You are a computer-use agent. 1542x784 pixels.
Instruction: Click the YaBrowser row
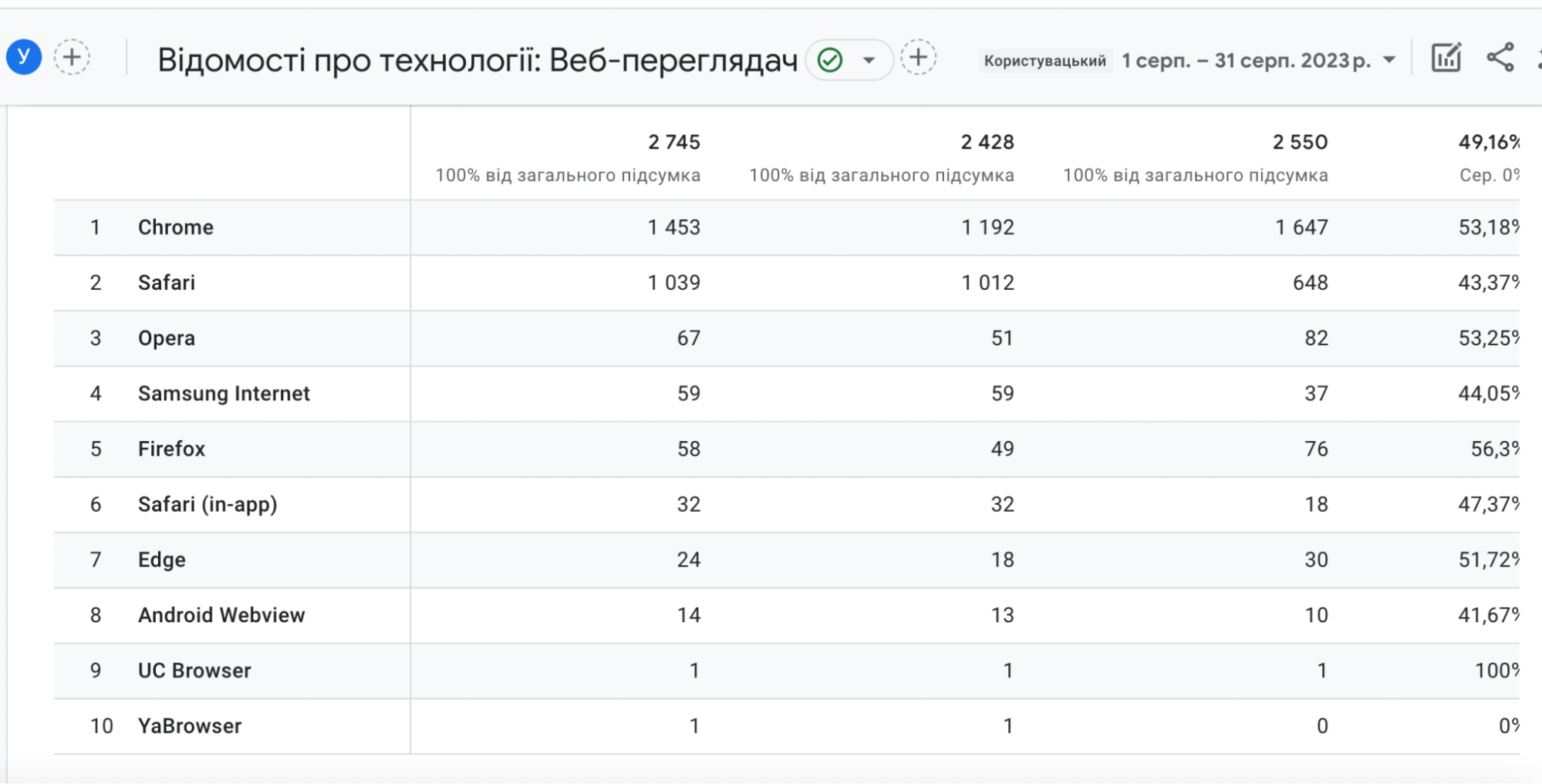(x=190, y=726)
